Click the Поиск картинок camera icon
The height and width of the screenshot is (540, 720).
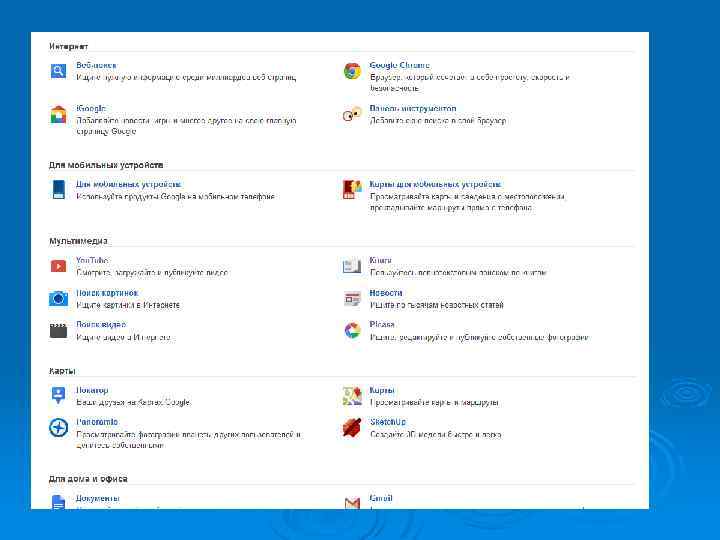click(59, 298)
